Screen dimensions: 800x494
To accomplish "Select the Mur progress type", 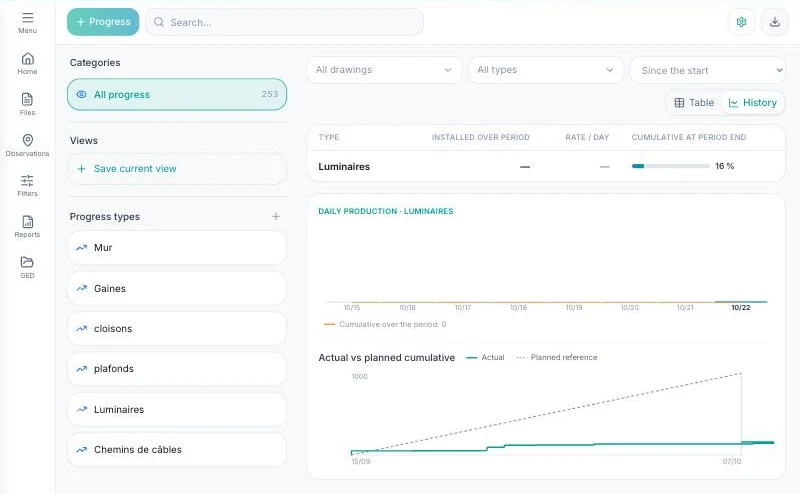I will [177, 248].
